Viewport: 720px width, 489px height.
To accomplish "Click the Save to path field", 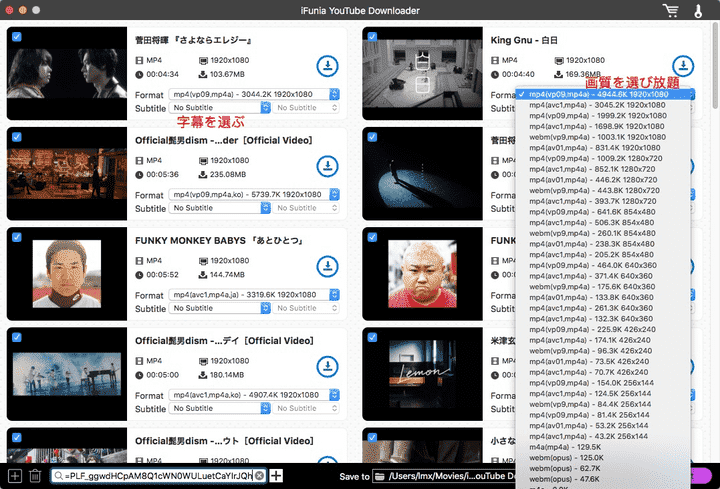I will (444, 476).
